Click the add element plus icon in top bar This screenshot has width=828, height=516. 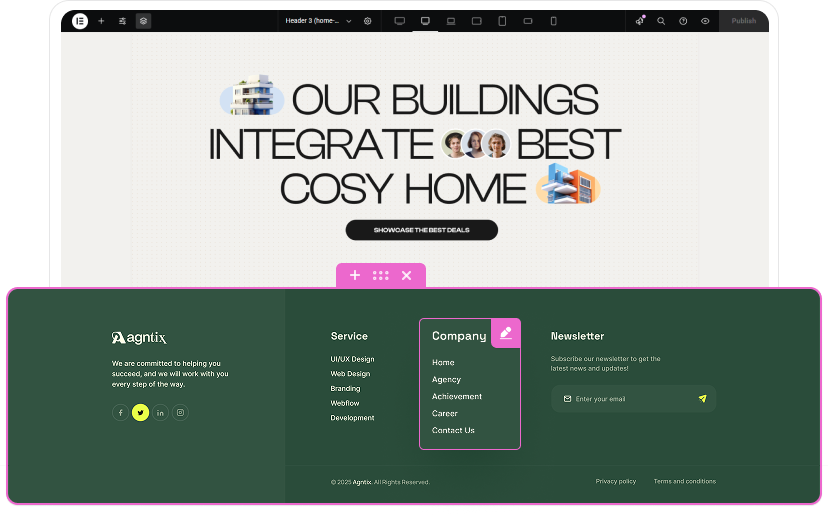(x=101, y=21)
